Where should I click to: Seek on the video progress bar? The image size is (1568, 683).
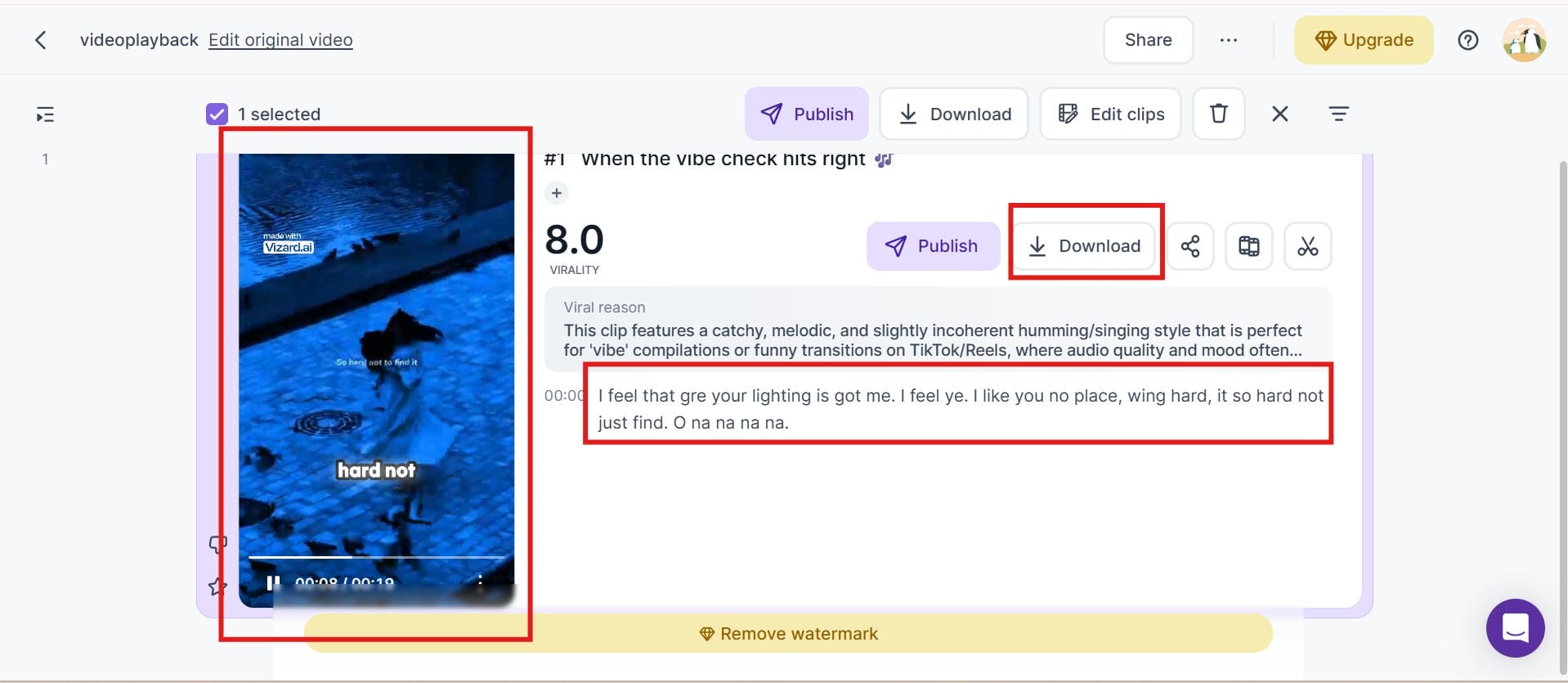click(376, 557)
